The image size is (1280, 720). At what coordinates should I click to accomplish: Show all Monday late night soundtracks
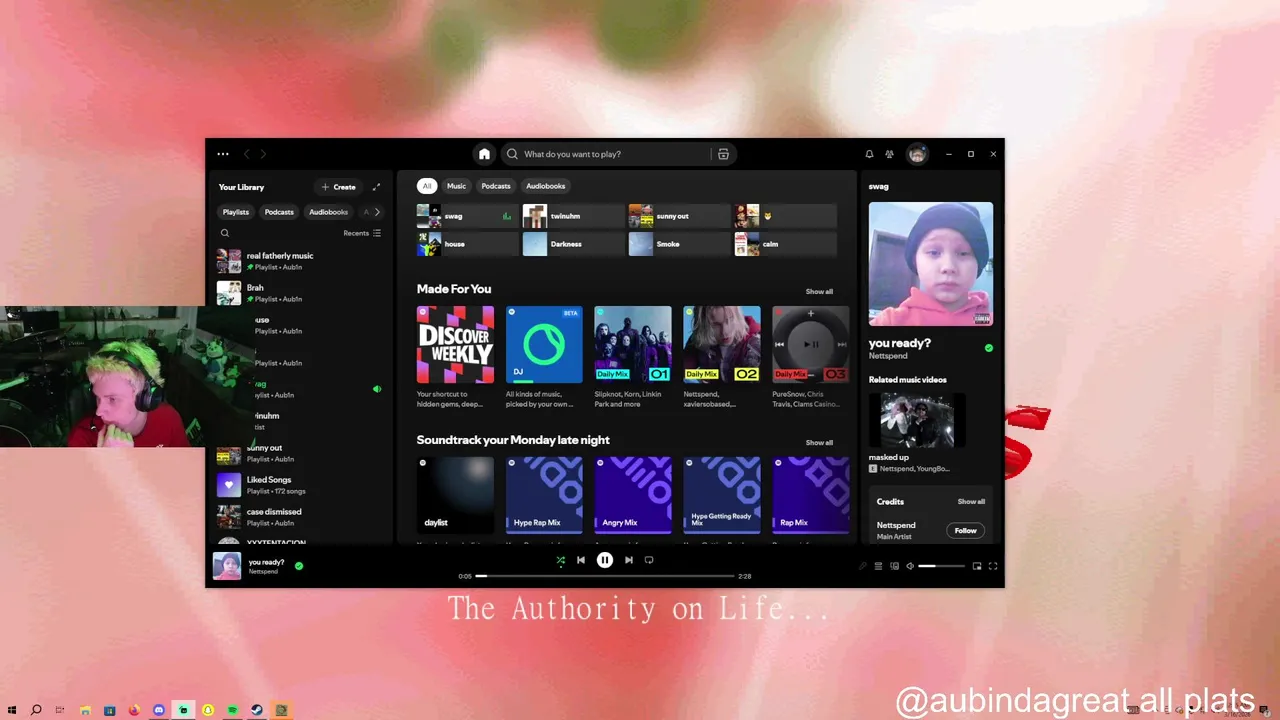click(819, 443)
